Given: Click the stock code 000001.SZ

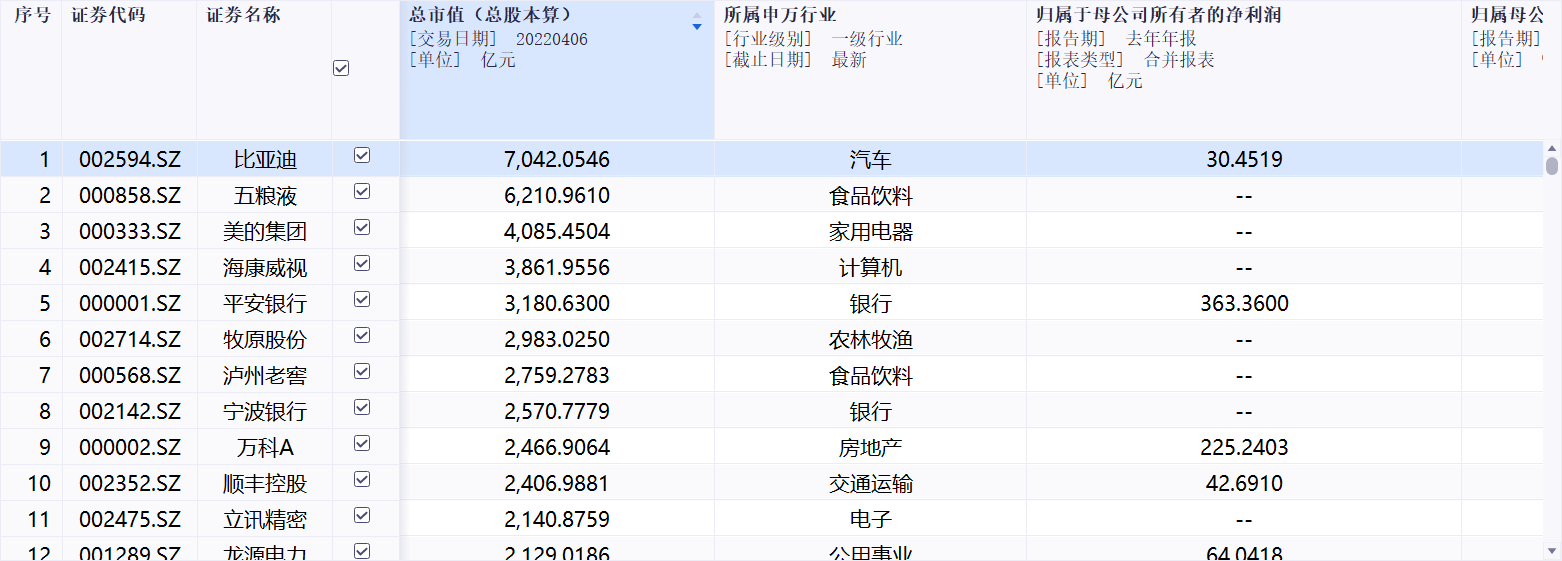Looking at the screenshot, I should 130,304.
